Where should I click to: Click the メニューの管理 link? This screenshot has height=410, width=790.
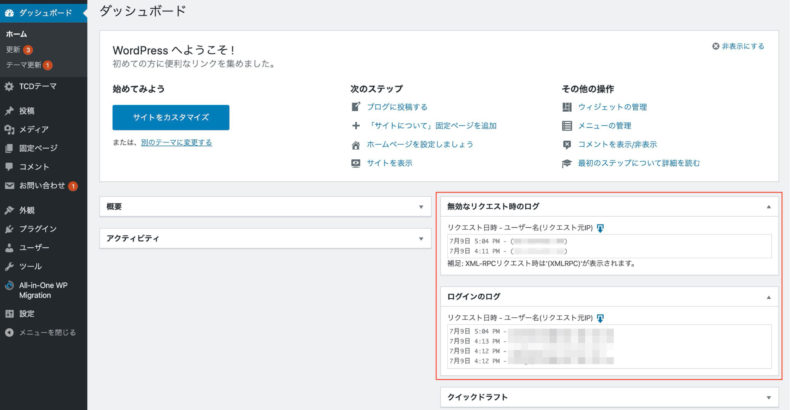click(604, 125)
